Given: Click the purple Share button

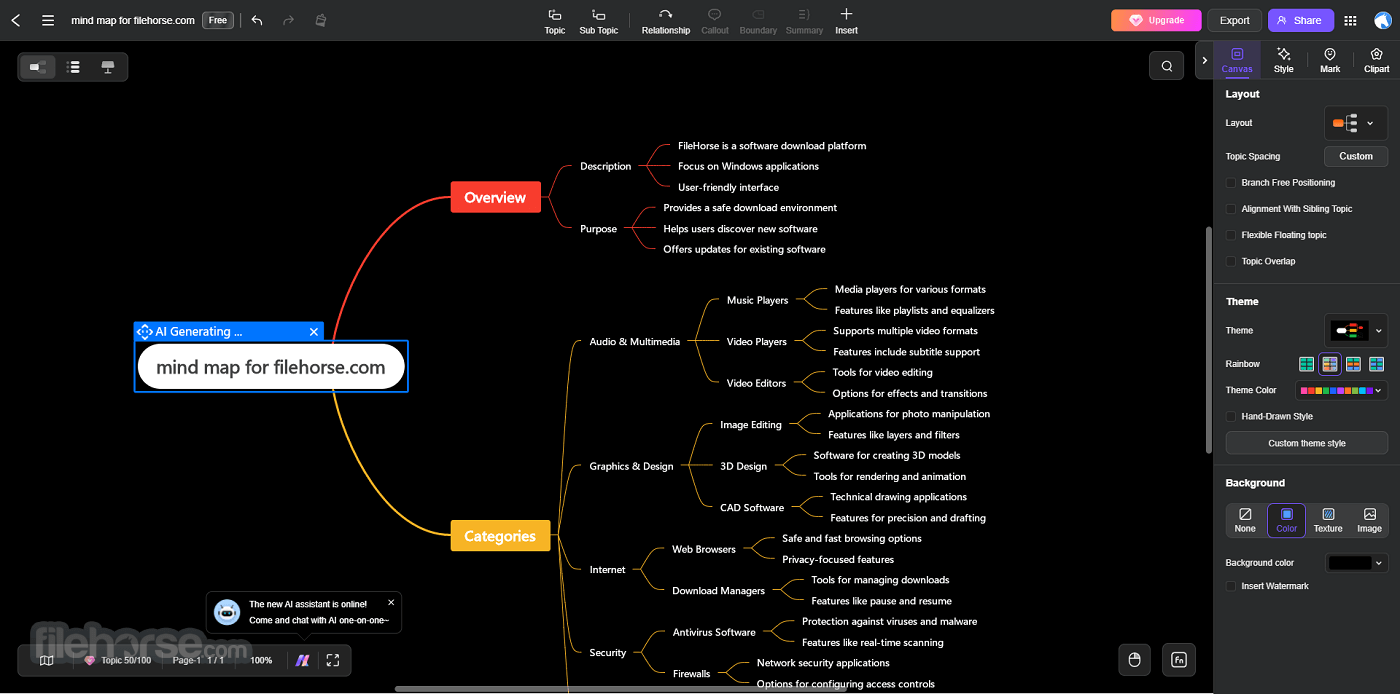Looking at the screenshot, I should tap(1301, 20).
